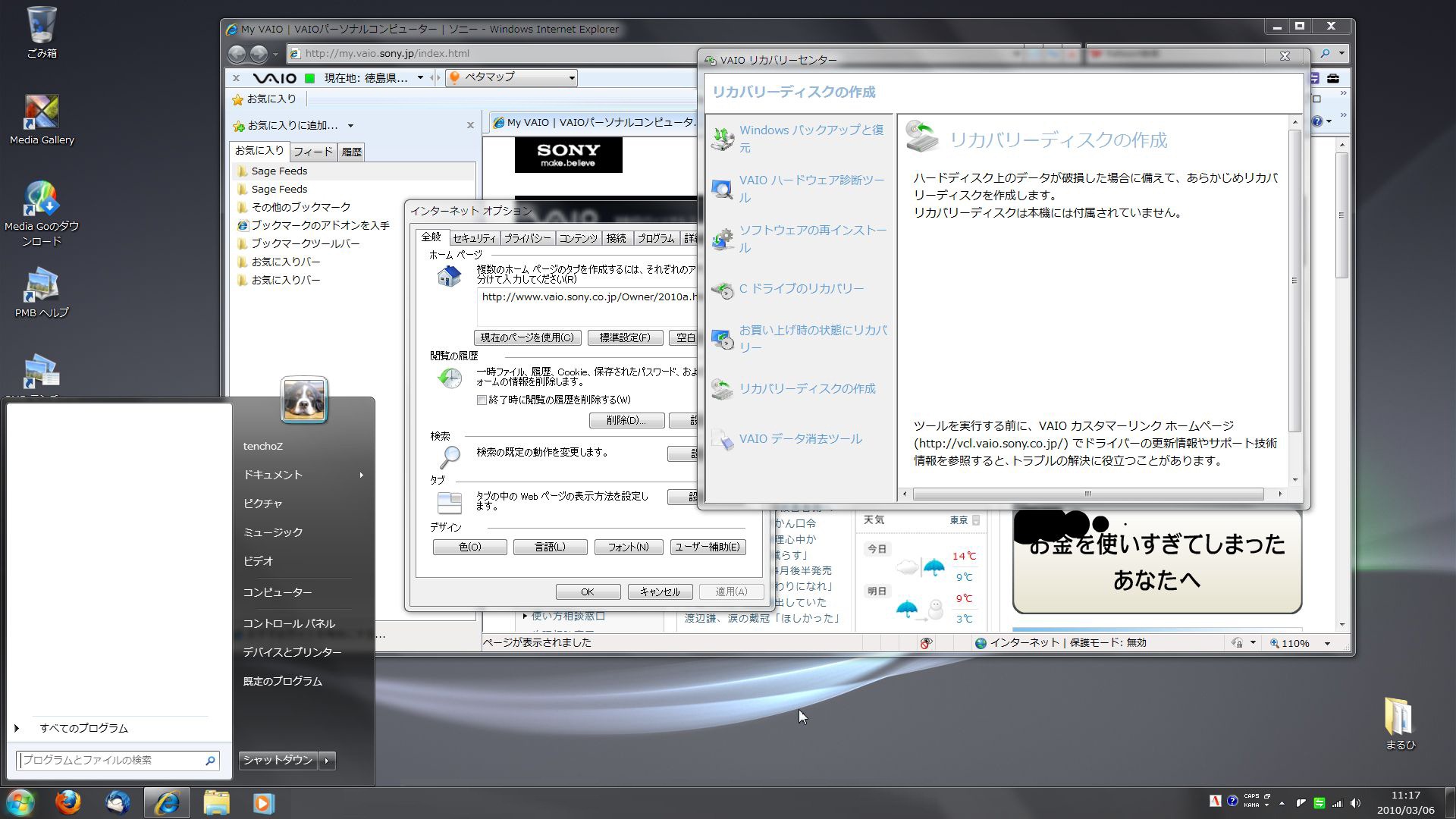Click the language bar help question icon
The width and height of the screenshot is (1456, 819).
tap(1232, 801)
